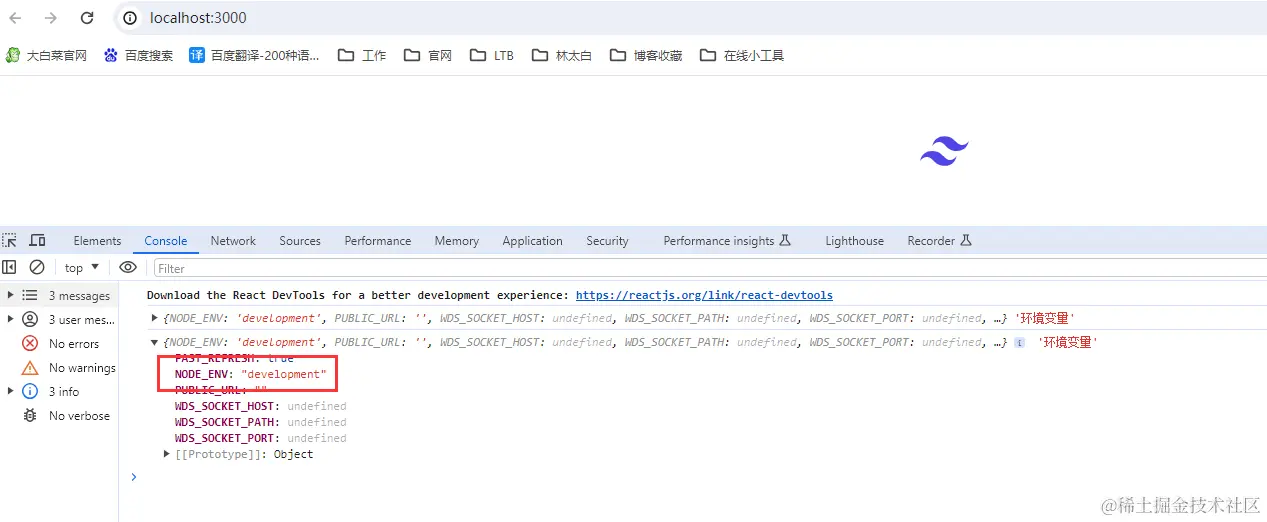Reload the localhost:3000 page
Screen dimensions: 1267x522
[x=87, y=18]
